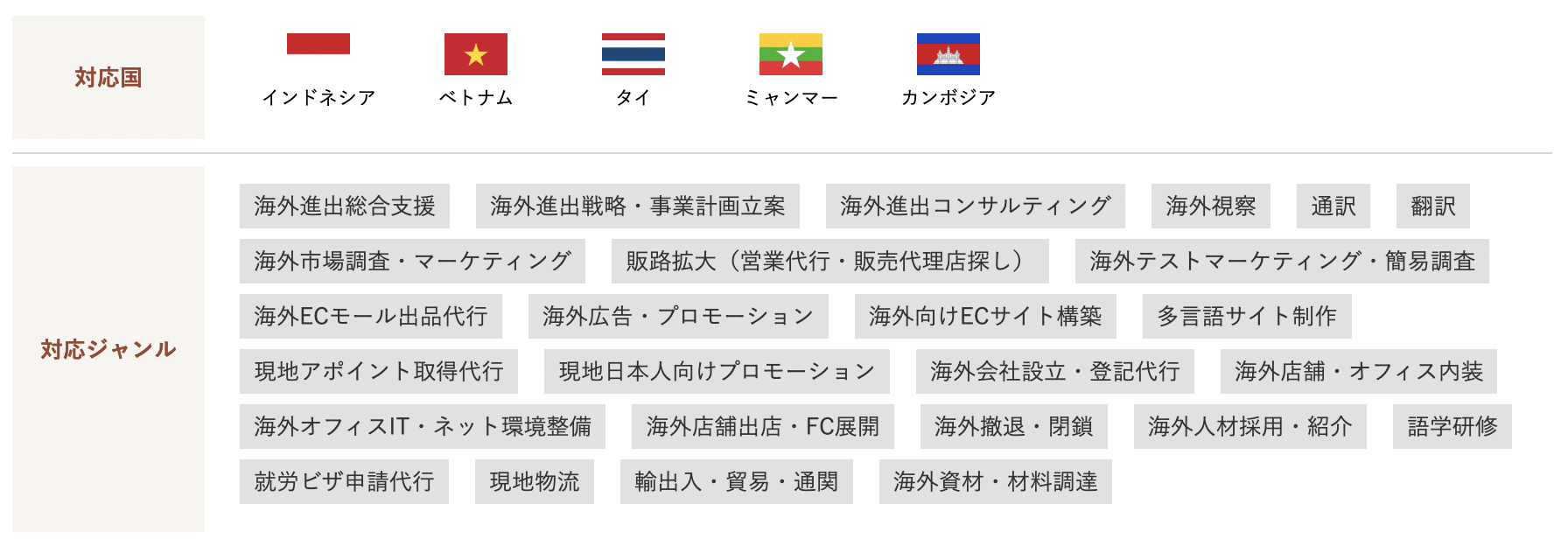Select the 海外進出戦略・事業計画立案 tag
Screen dimensions: 1568x546
(638, 206)
